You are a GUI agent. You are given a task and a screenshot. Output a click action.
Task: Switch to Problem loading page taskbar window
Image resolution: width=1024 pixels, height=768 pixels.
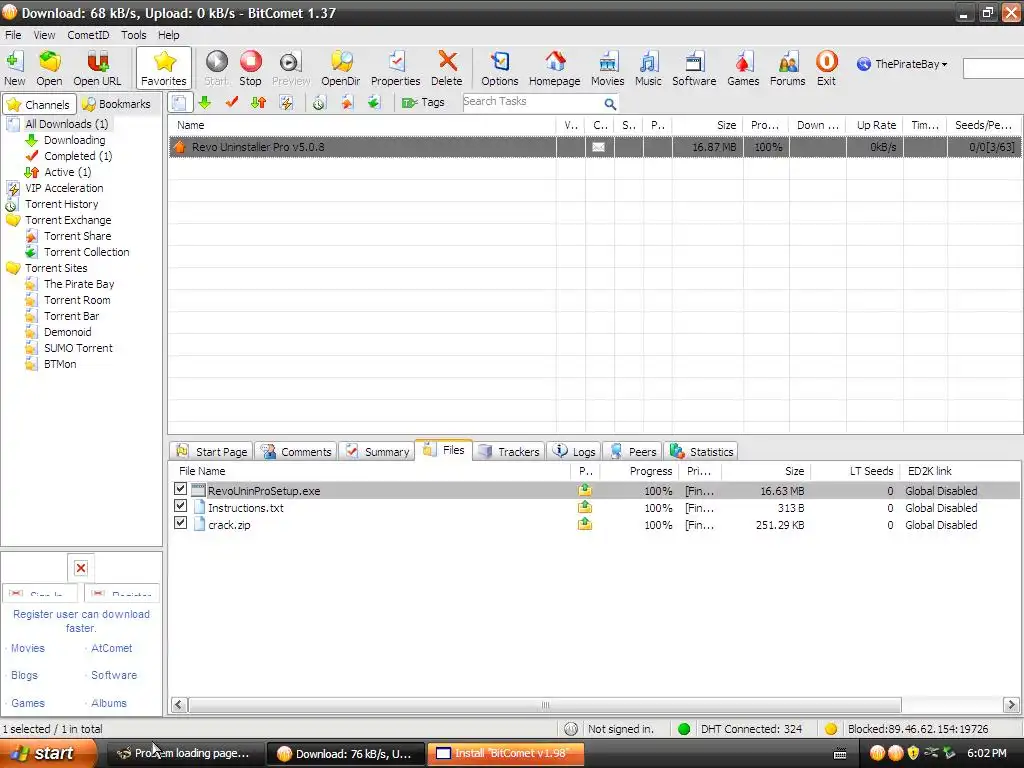click(184, 754)
